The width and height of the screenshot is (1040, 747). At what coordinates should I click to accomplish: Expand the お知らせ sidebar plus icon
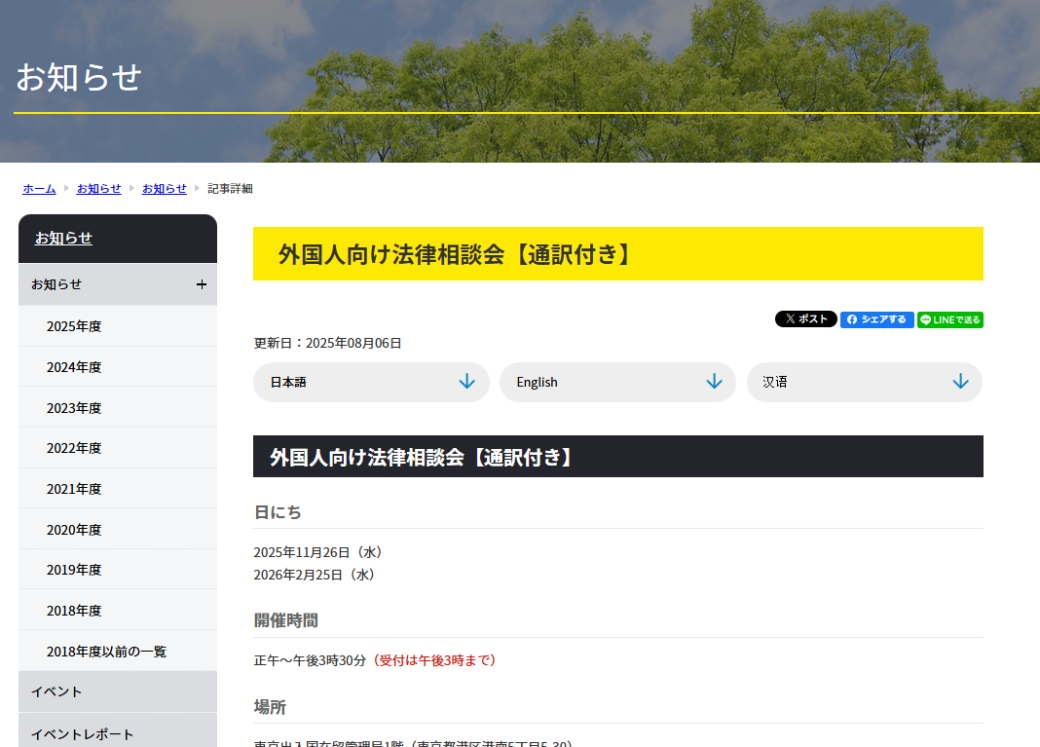pyautogui.click(x=201, y=285)
